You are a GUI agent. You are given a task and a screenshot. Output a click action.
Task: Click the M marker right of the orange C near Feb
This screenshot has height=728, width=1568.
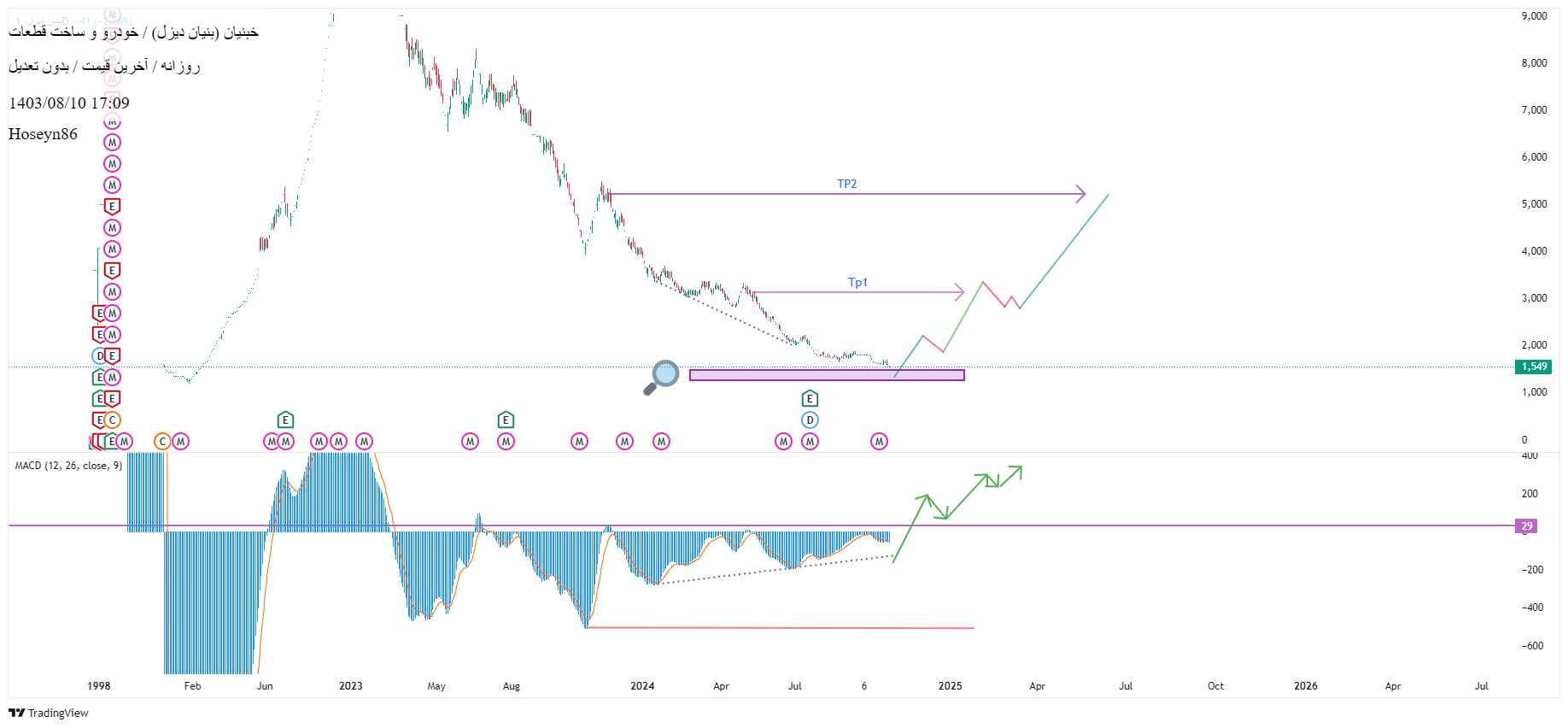tap(180, 441)
